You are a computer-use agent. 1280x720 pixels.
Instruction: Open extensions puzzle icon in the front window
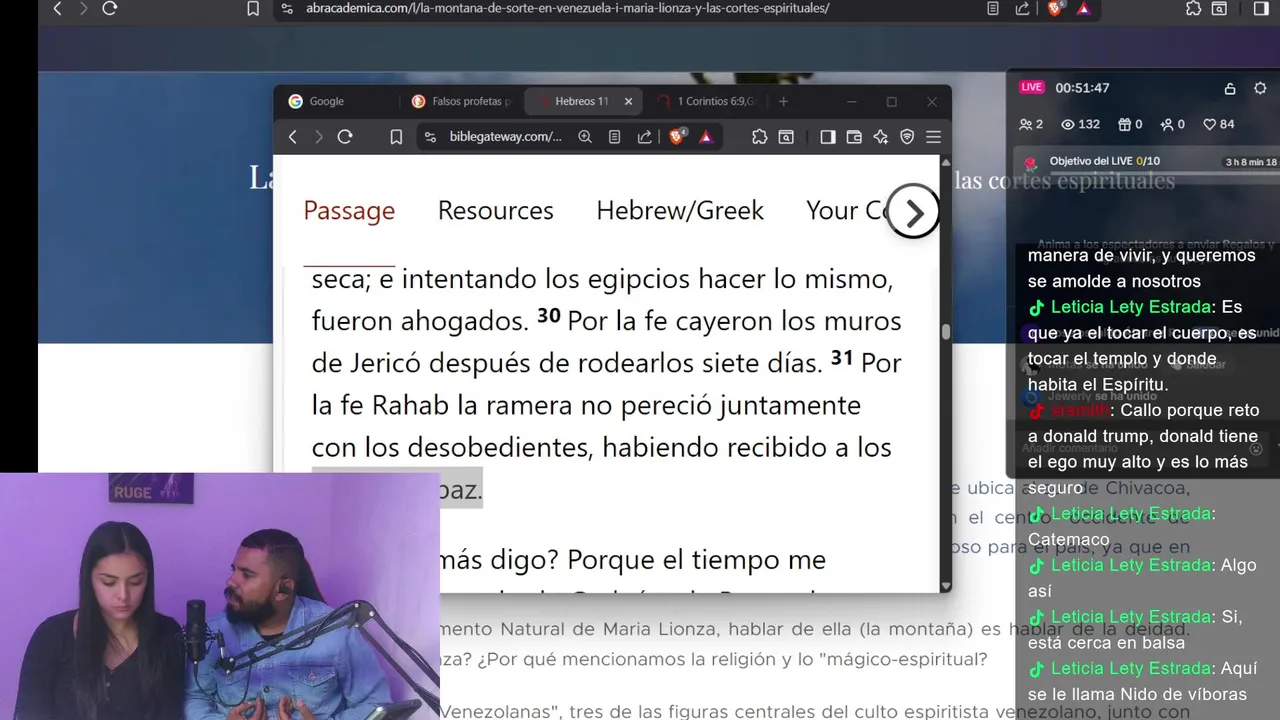[759, 137]
